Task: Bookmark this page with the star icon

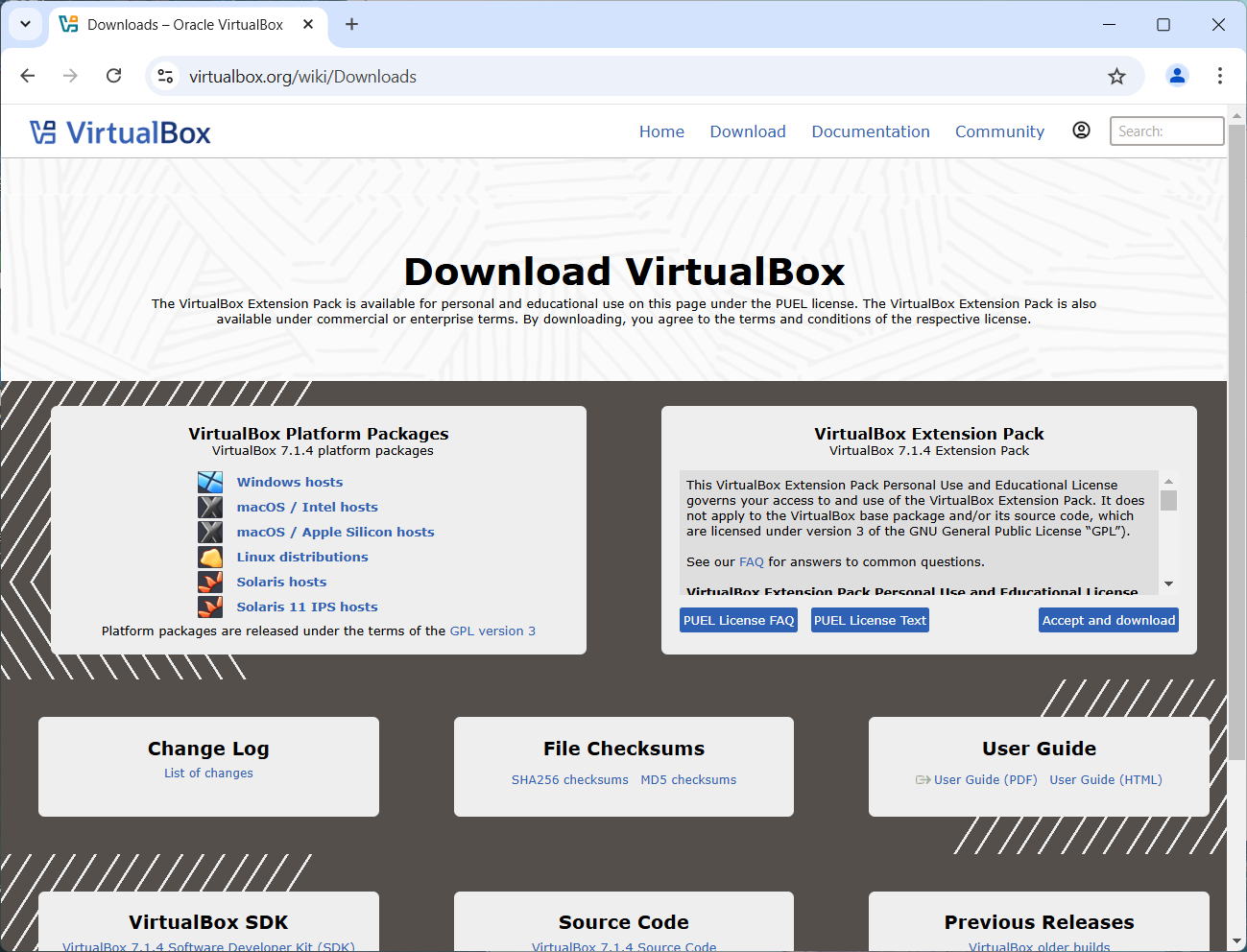Action: coord(1116,77)
